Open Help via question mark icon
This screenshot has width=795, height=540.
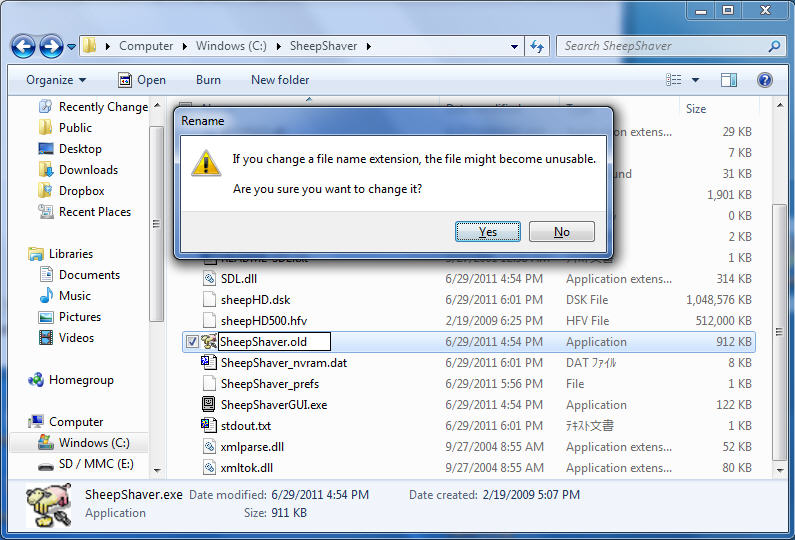pyautogui.click(x=765, y=80)
